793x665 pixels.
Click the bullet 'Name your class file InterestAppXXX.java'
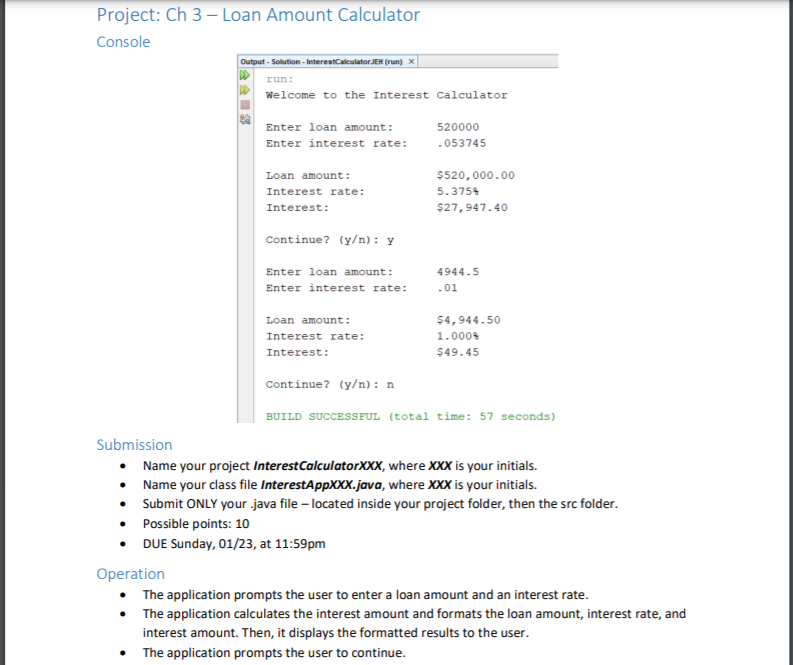pos(340,485)
